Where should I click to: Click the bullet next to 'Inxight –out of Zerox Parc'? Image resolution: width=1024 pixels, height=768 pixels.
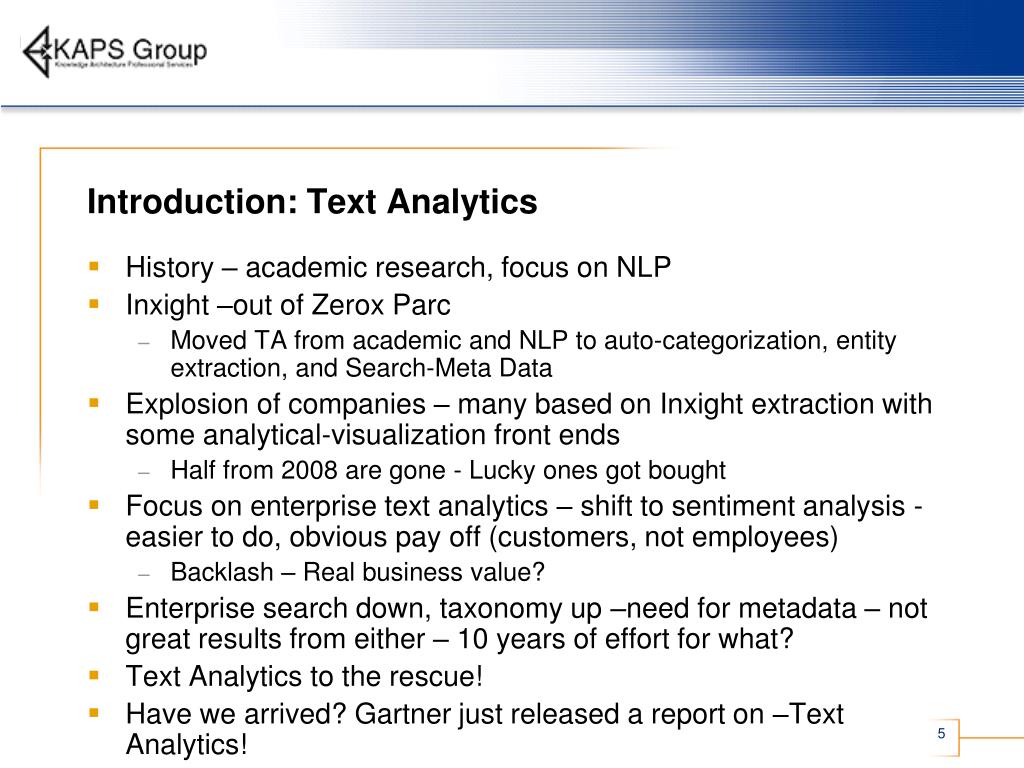(95, 303)
